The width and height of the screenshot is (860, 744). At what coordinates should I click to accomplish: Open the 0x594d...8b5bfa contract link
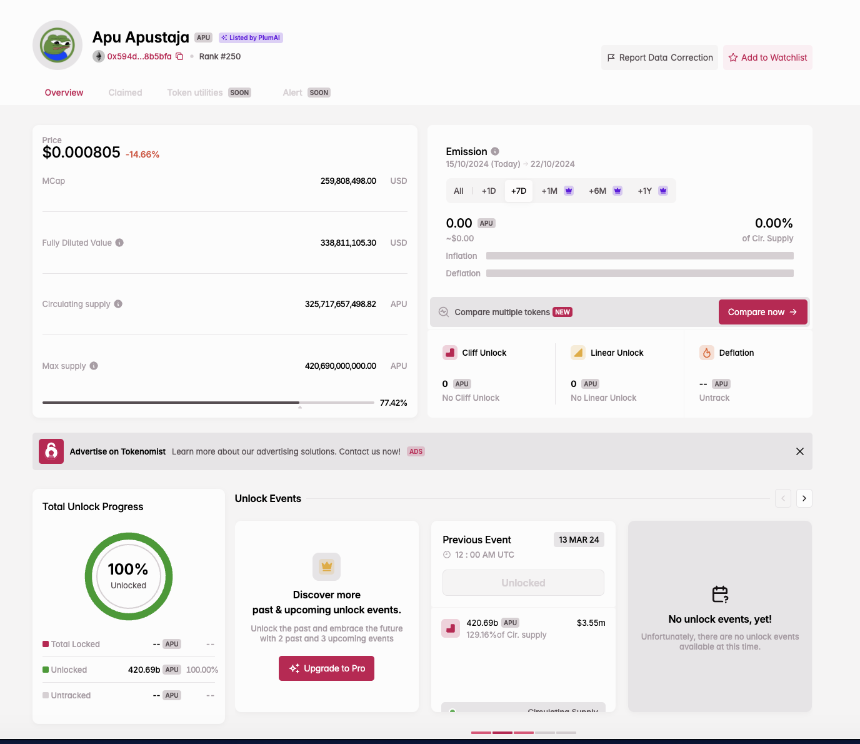tap(139, 56)
